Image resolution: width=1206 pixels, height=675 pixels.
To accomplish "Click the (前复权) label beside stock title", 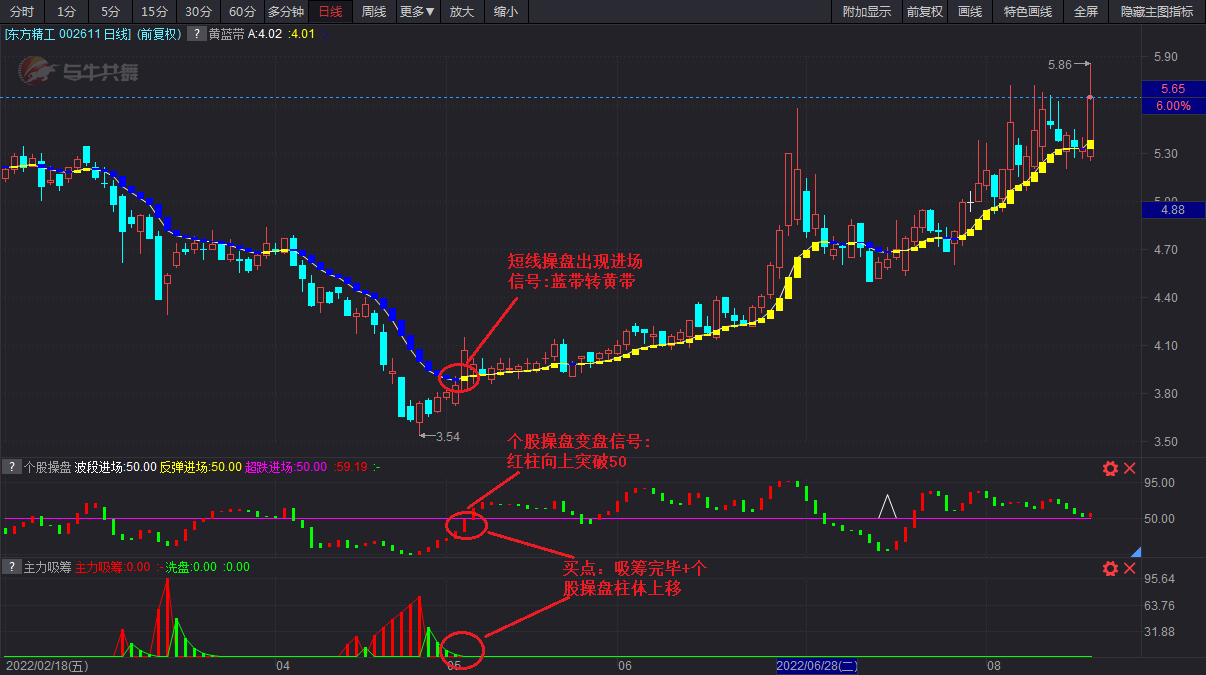I will [160, 34].
